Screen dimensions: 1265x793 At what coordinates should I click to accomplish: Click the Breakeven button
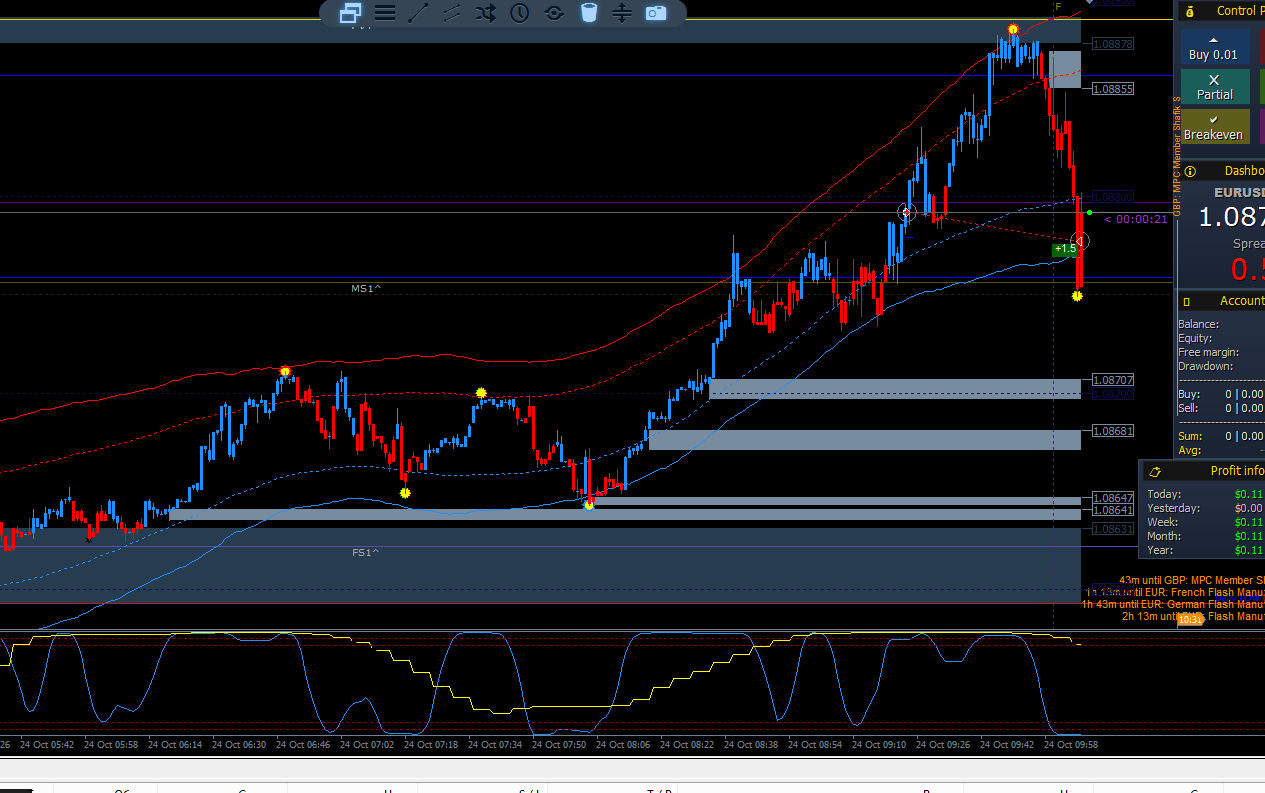[x=1215, y=127]
